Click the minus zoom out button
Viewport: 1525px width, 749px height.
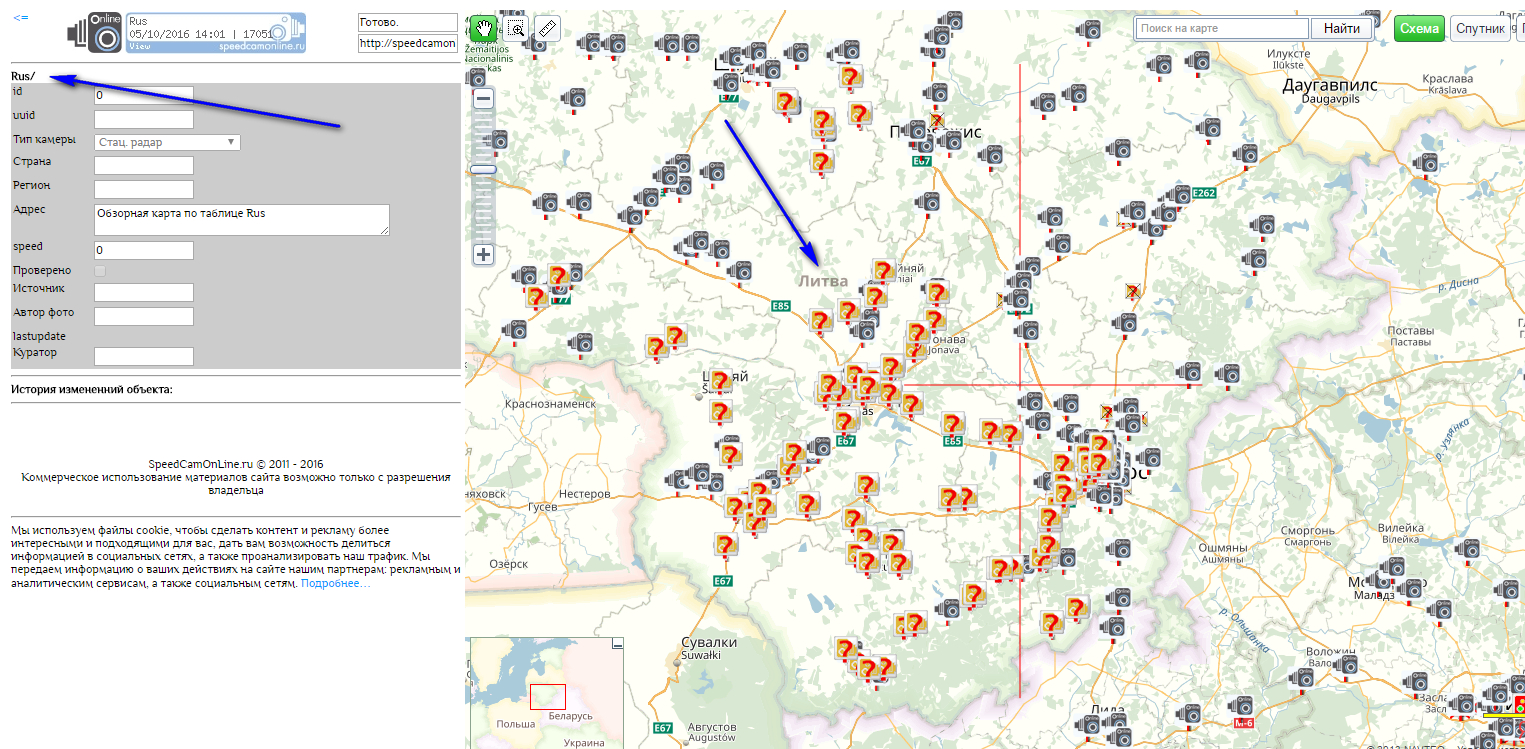coord(483,99)
